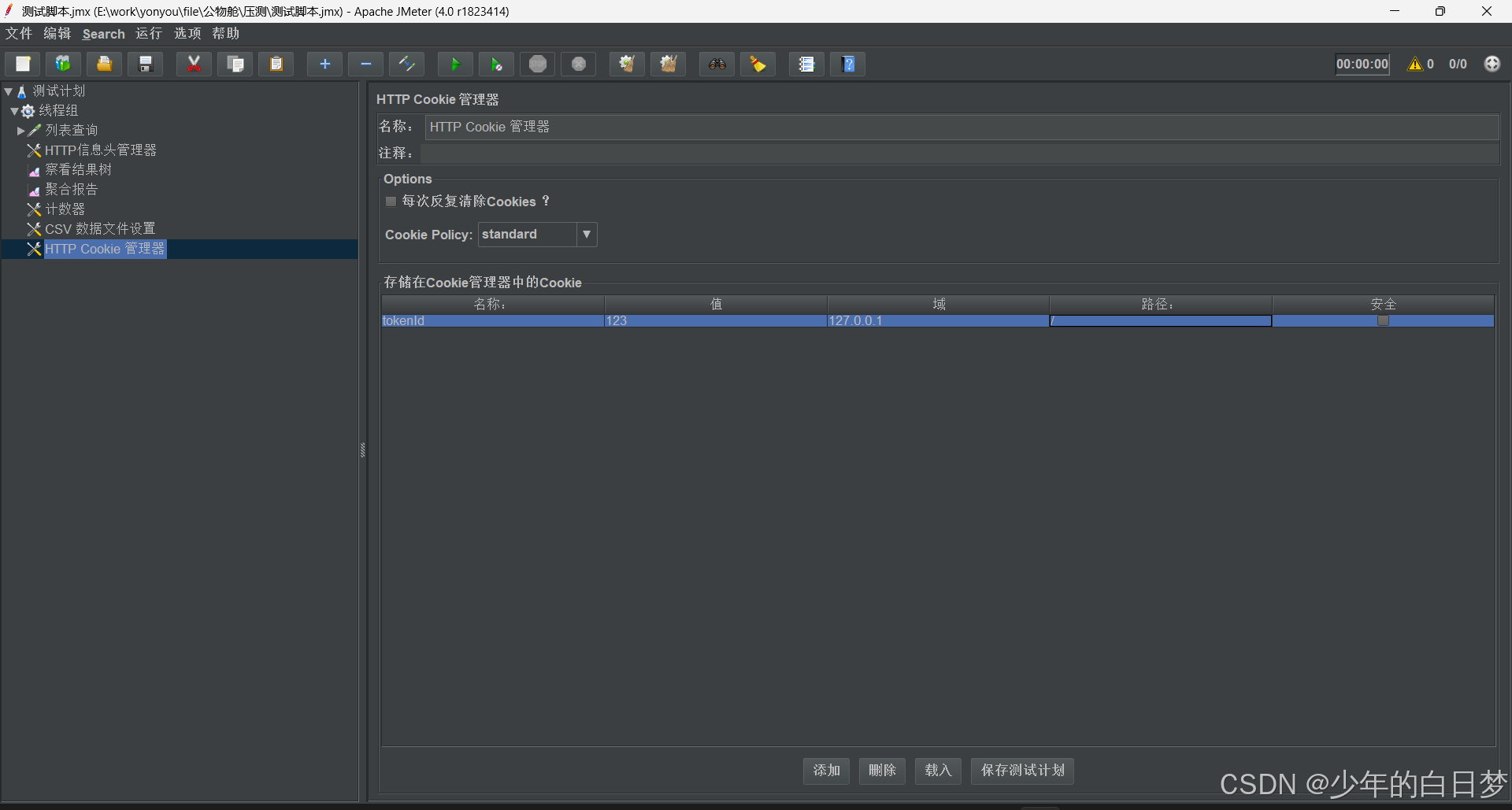Image resolution: width=1512 pixels, height=810 pixels.
Task: Start the test with the green arrow
Action: [x=455, y=64]
